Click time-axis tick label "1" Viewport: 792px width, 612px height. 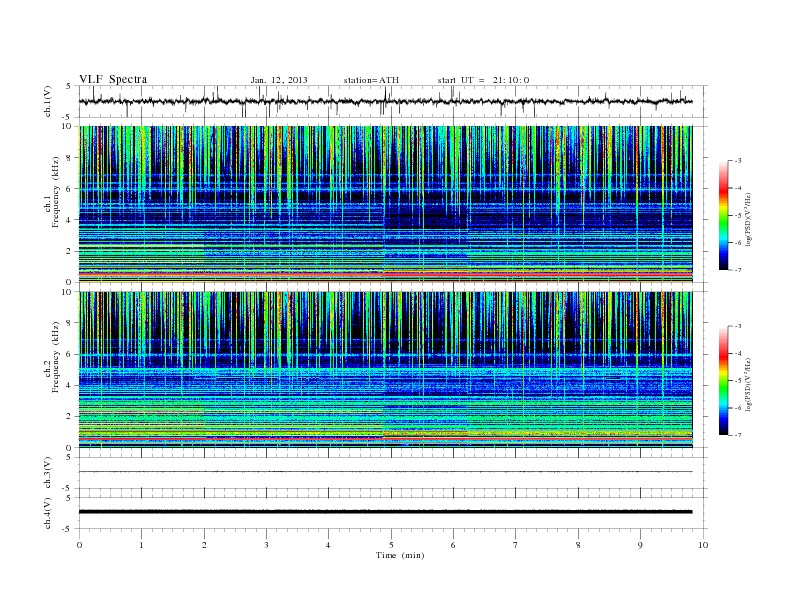(141, 545)
